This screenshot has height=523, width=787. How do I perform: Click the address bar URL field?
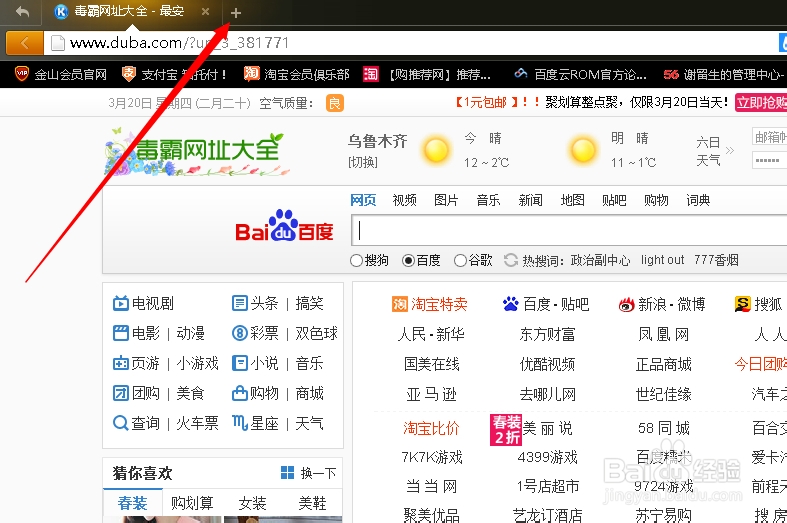(x=412, y=43)
